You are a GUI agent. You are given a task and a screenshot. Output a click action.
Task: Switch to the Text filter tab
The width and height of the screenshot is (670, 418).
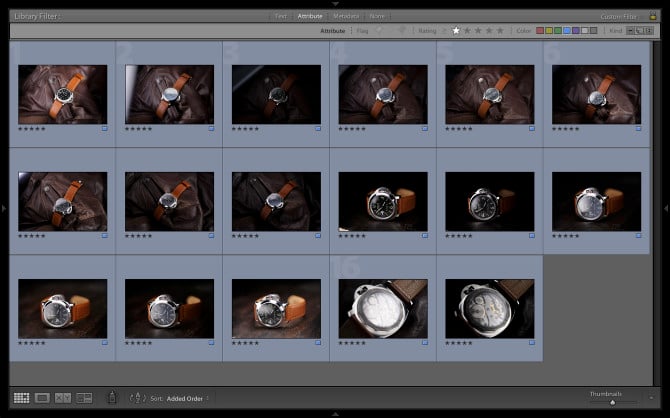pyautogui.click(x=280, y=16)
